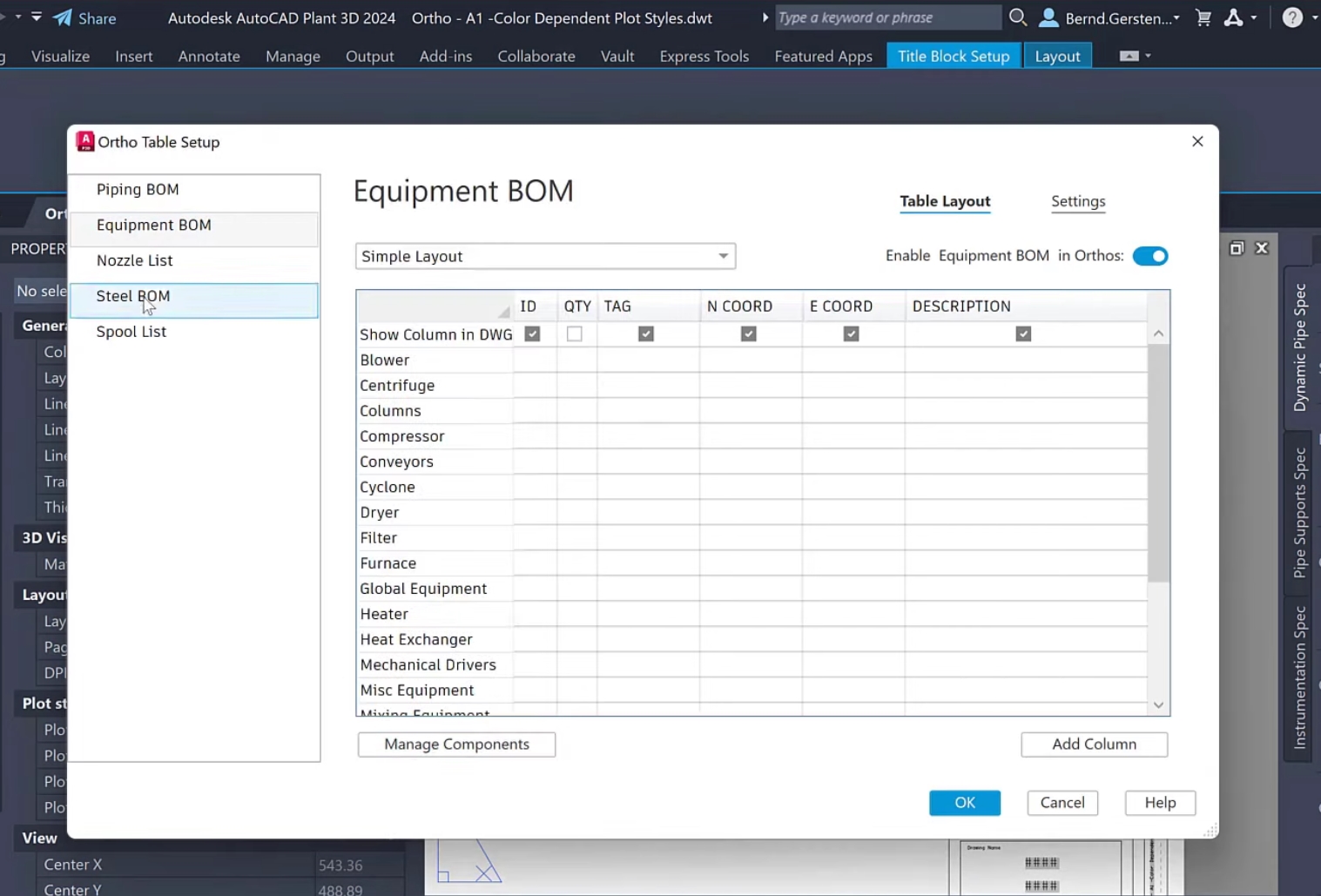Uncheck the TAG column checkbox

click(x=646, y=334)
